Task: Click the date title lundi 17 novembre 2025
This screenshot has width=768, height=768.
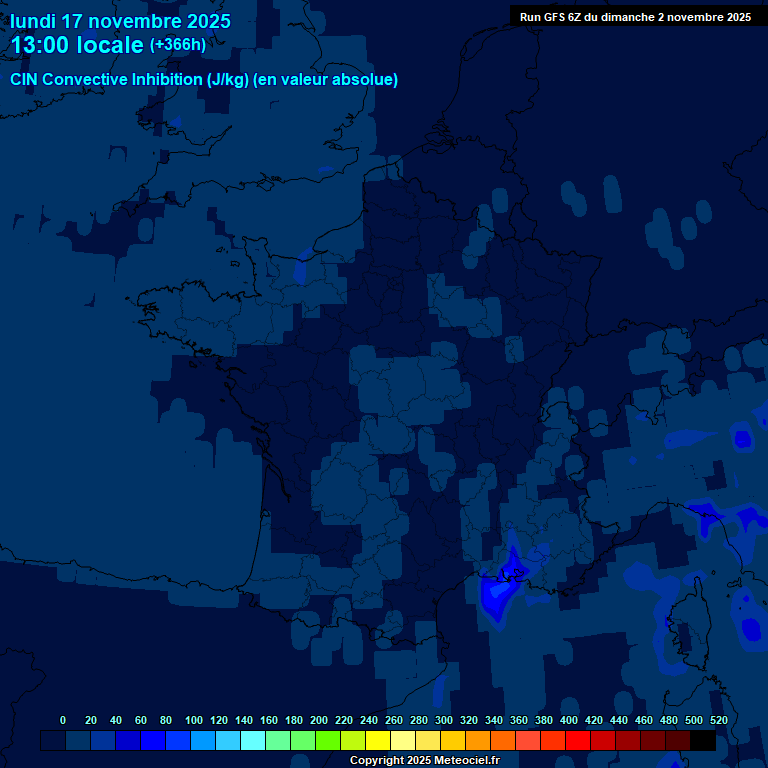Action: [x=120, y=21]
